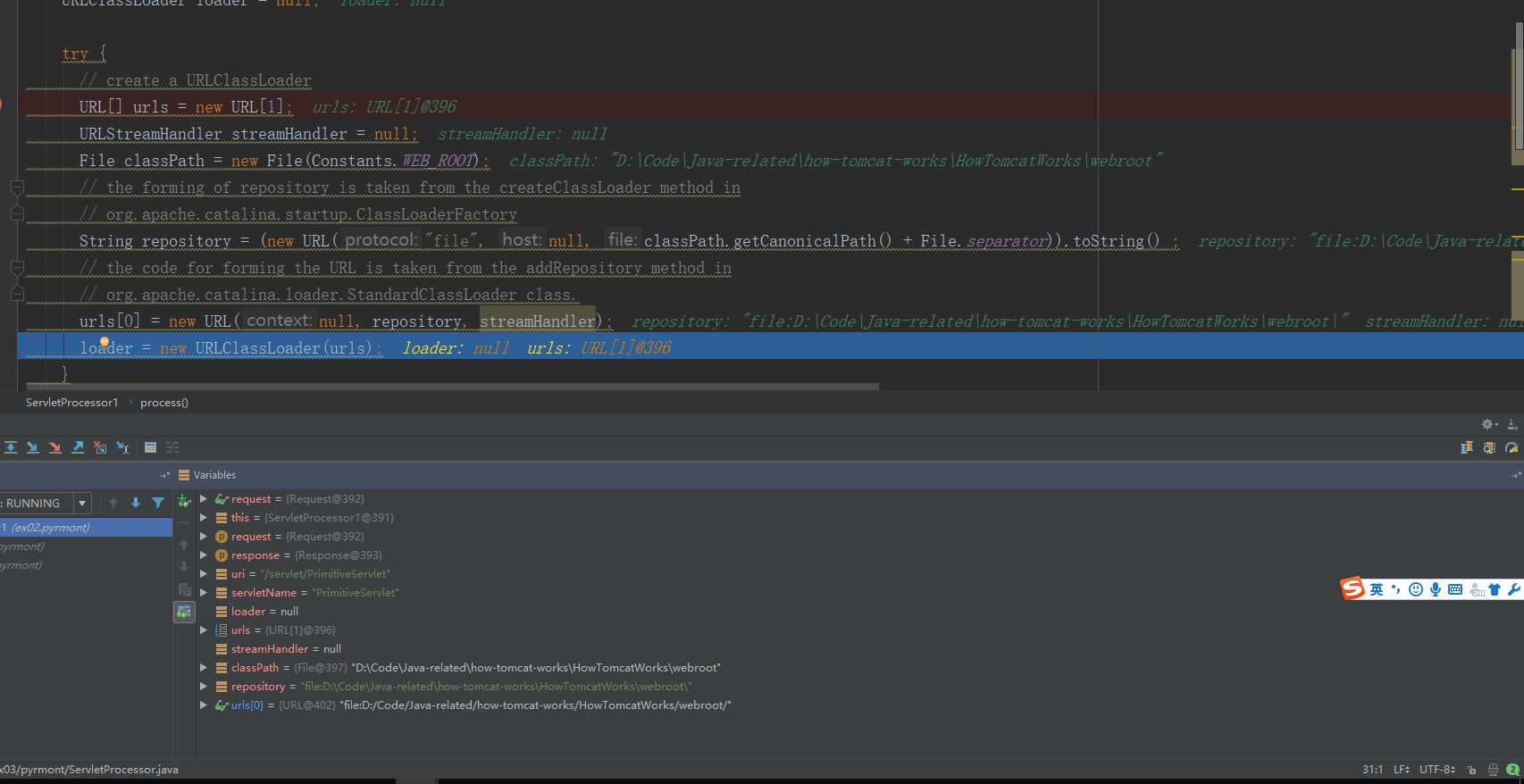Open the Sogou toolbox wrench icon
Screen dimensions: 1524x784
click(x=1513, y=589)
